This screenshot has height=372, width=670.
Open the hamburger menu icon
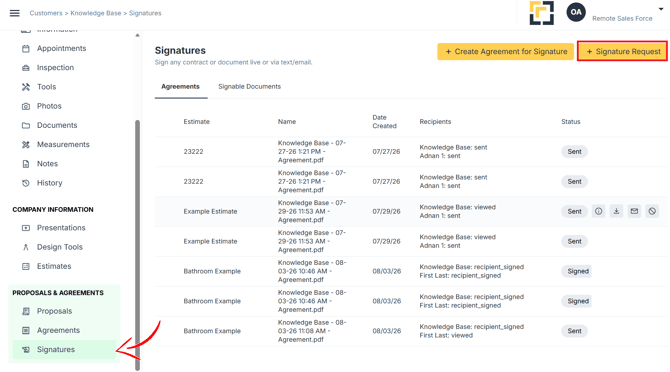point(15,13)
